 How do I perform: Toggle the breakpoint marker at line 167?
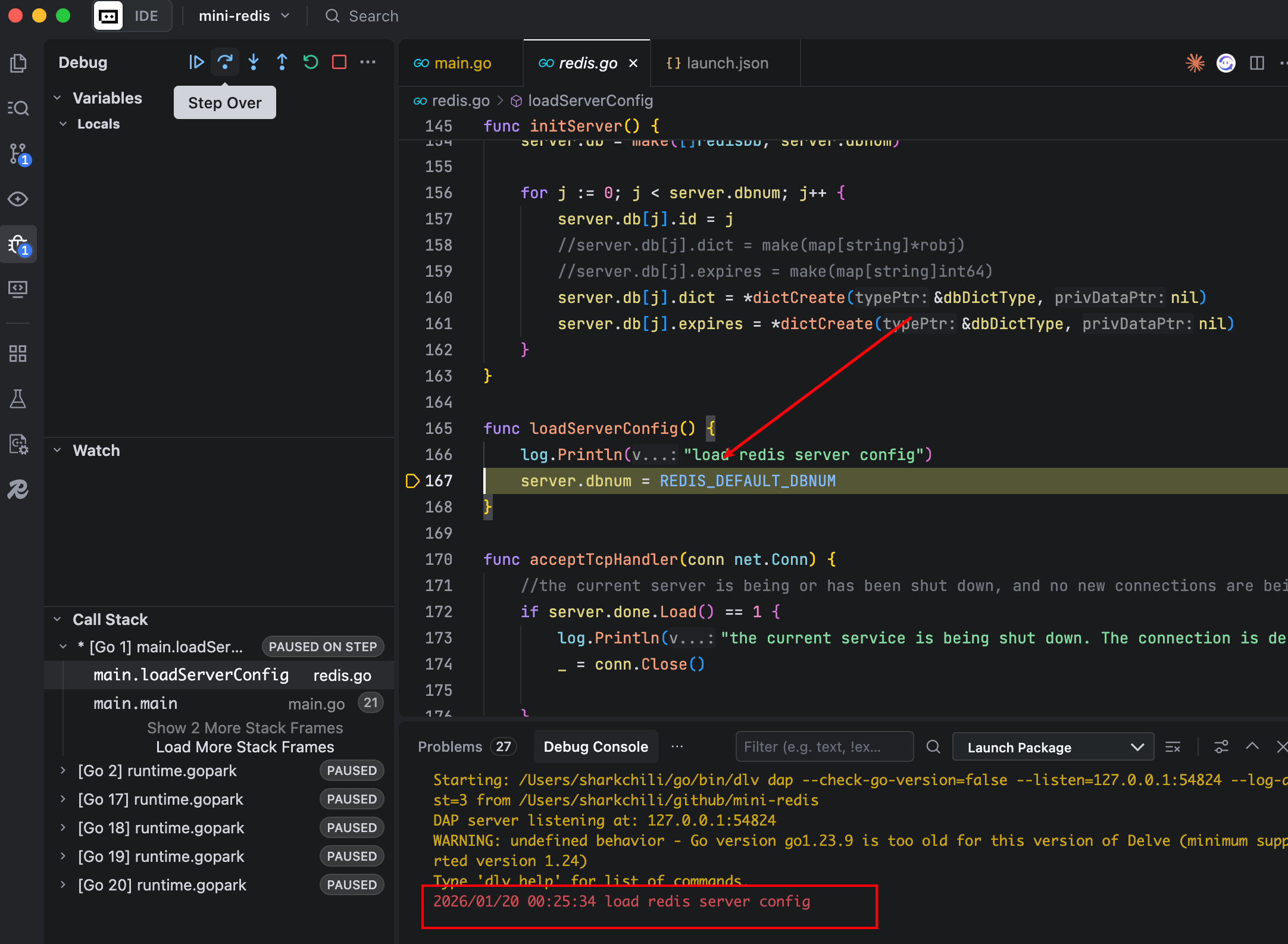coord(412,481)
